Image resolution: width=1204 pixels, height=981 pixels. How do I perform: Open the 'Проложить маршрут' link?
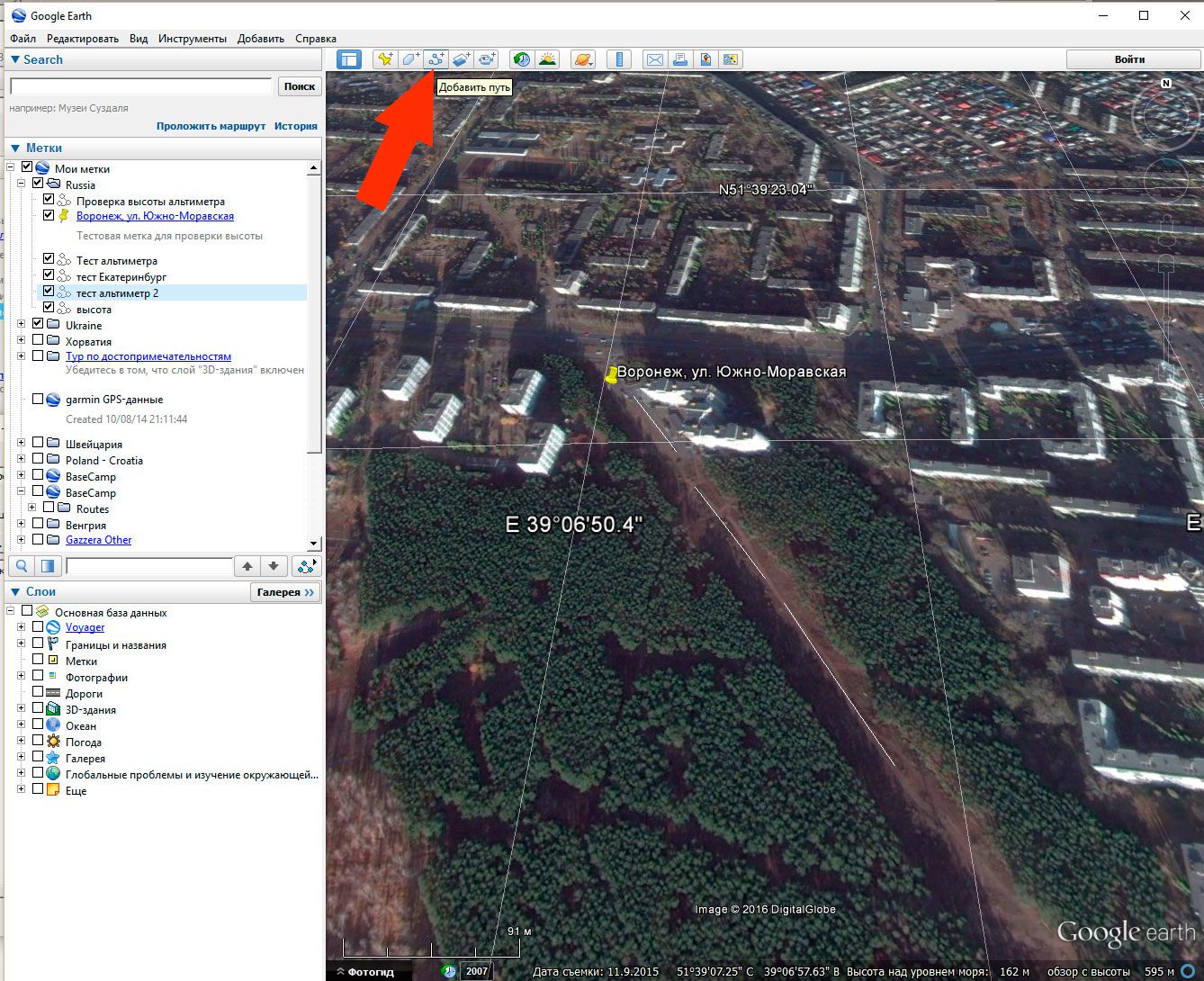pyautogui.click(x=211, y=126)
